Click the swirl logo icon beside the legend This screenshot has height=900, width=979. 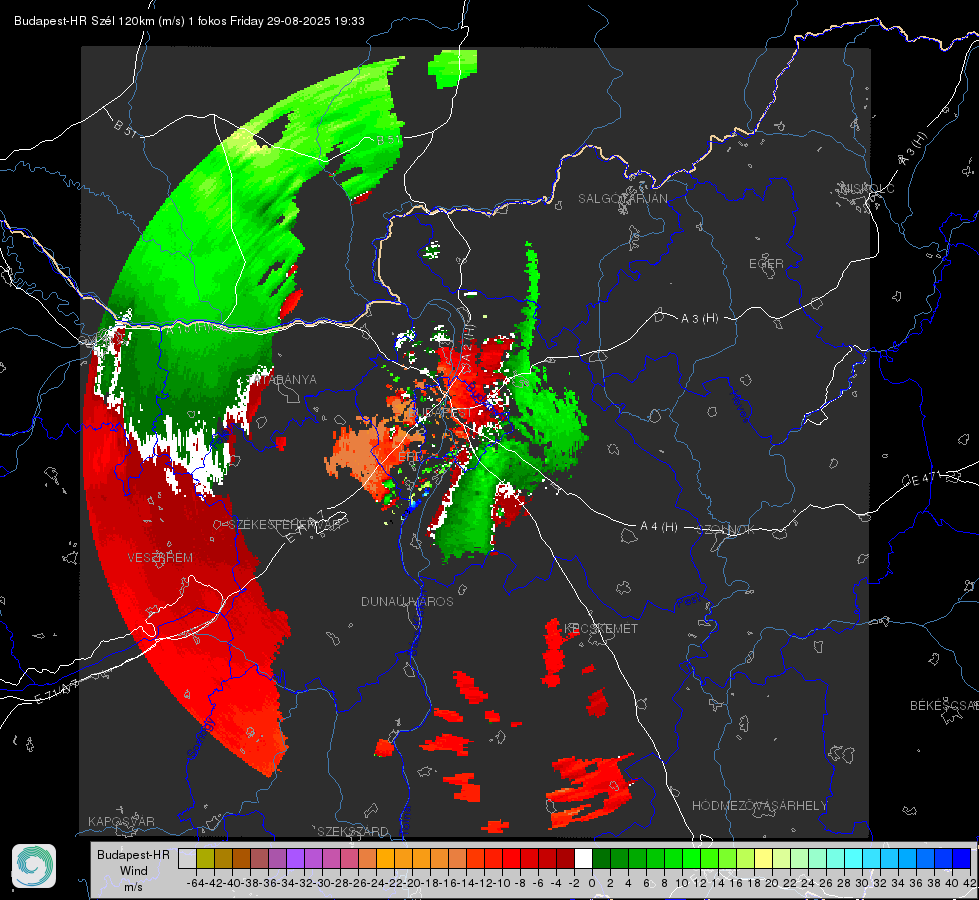[x=34, y=866]
